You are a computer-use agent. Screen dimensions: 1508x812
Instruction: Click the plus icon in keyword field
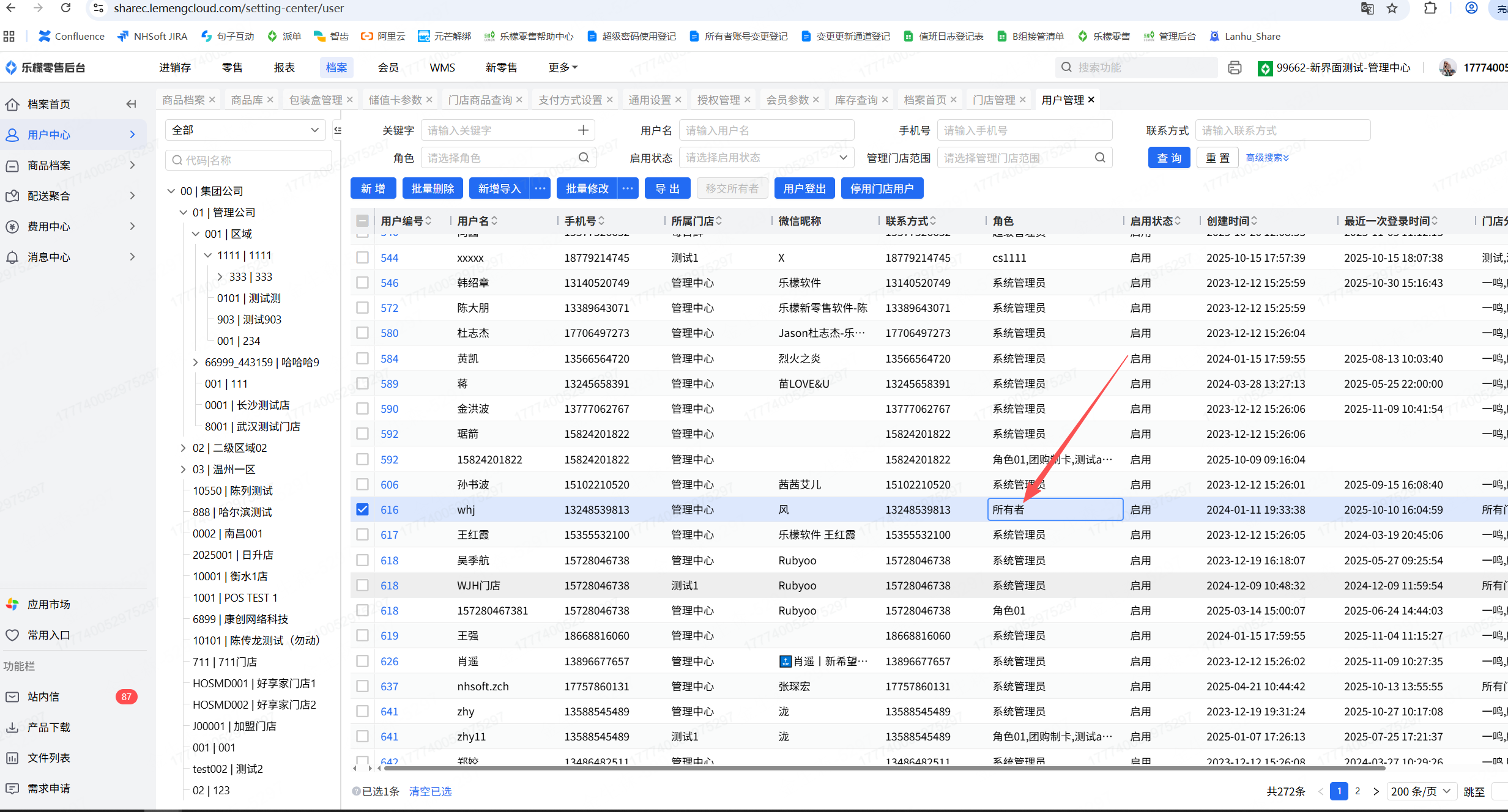pos(583,130)
